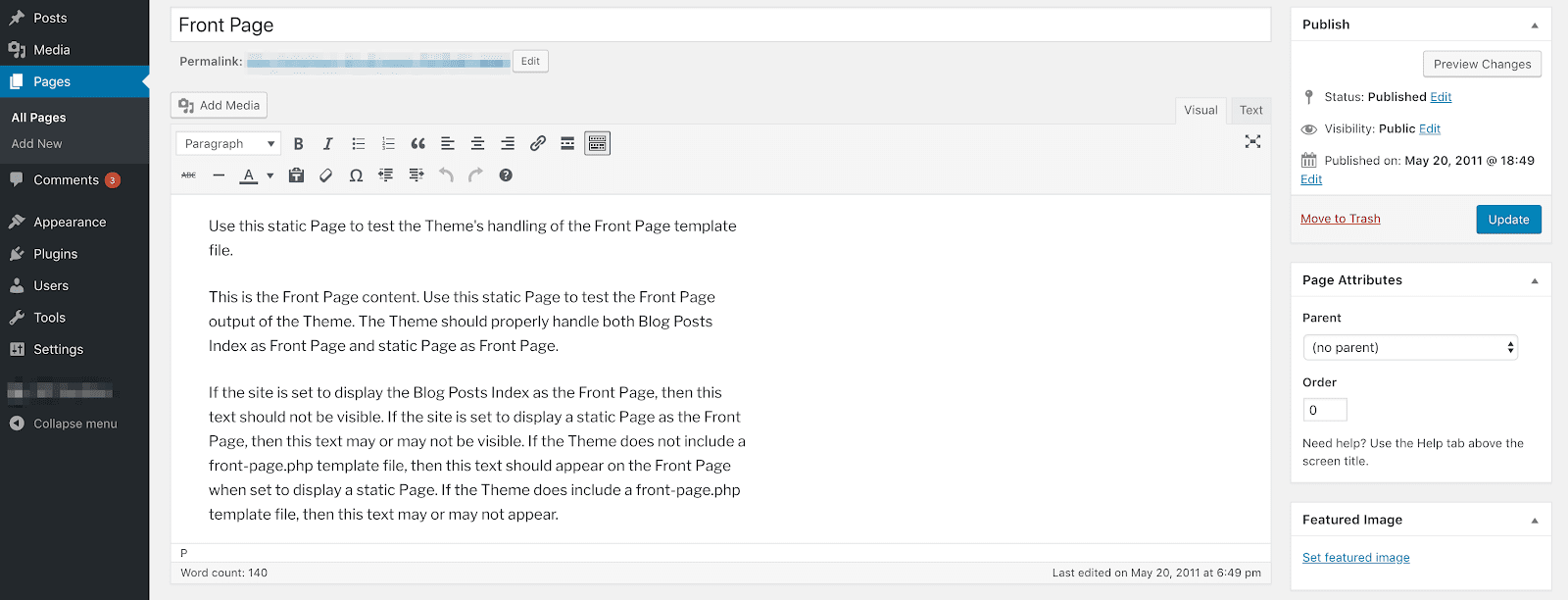1568x600 pixels.
Task: Increase paragraph indent
Action: (x=416, y=175)
